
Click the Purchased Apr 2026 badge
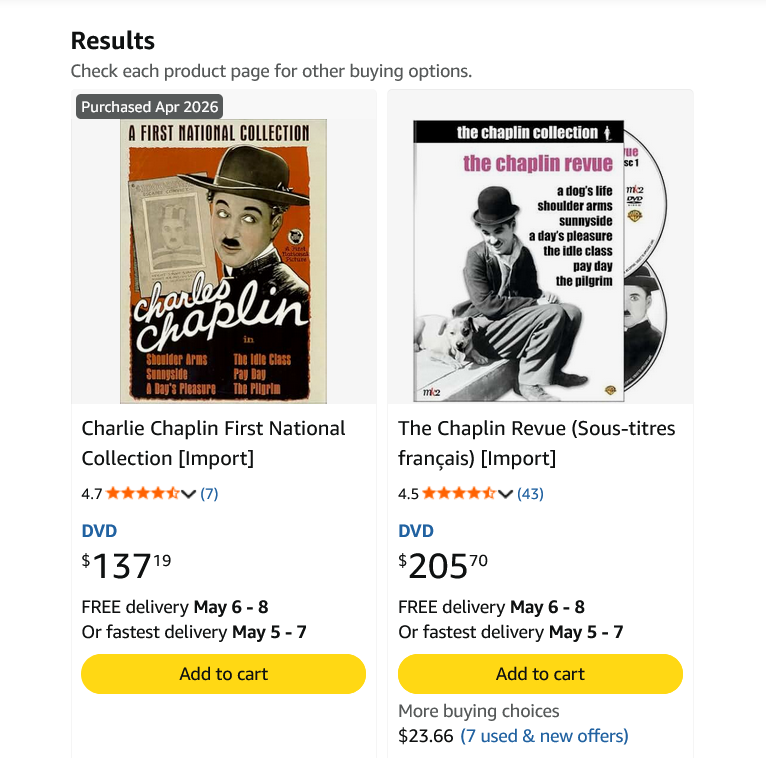pos(149,107)
